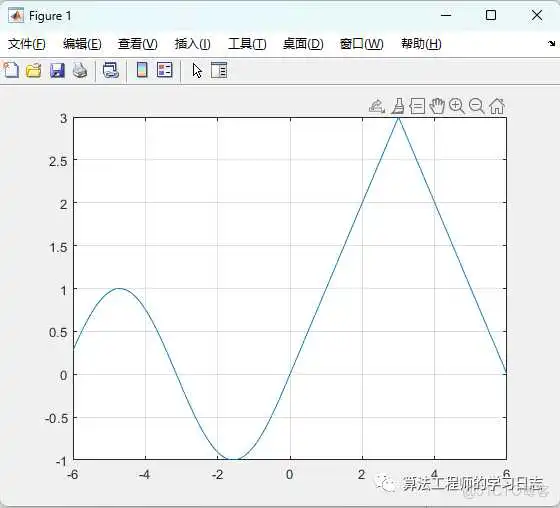Screen dimensions: 560x508
Task: Open the 插入(I) menu
Action: pyautogui.click(x=192, y=44)
